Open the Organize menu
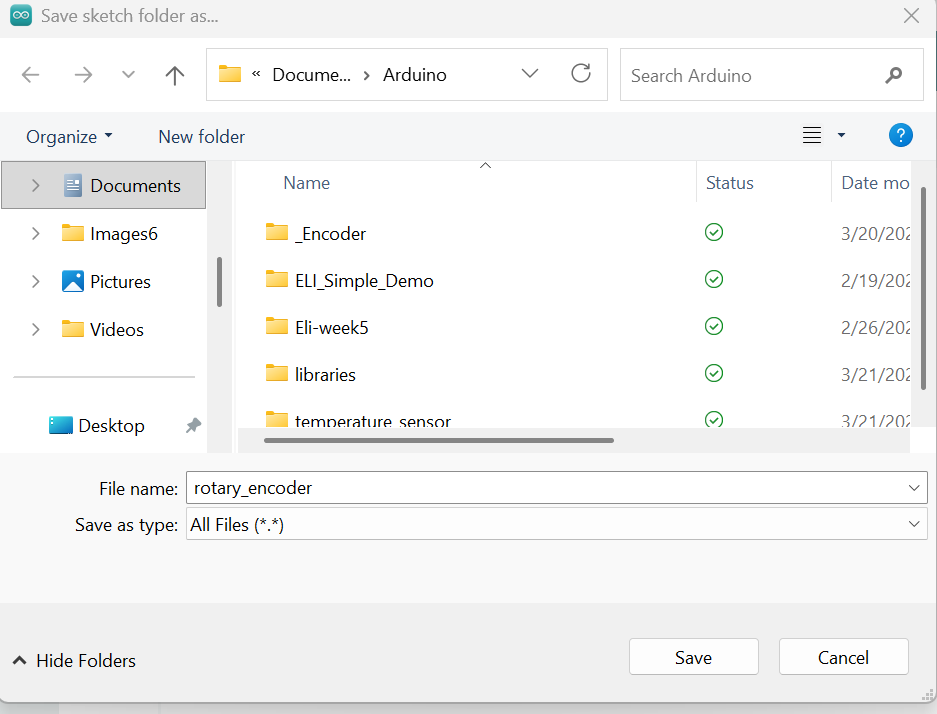Image resolution: width=937 pixels, height=714 pixels. [69, 137]
